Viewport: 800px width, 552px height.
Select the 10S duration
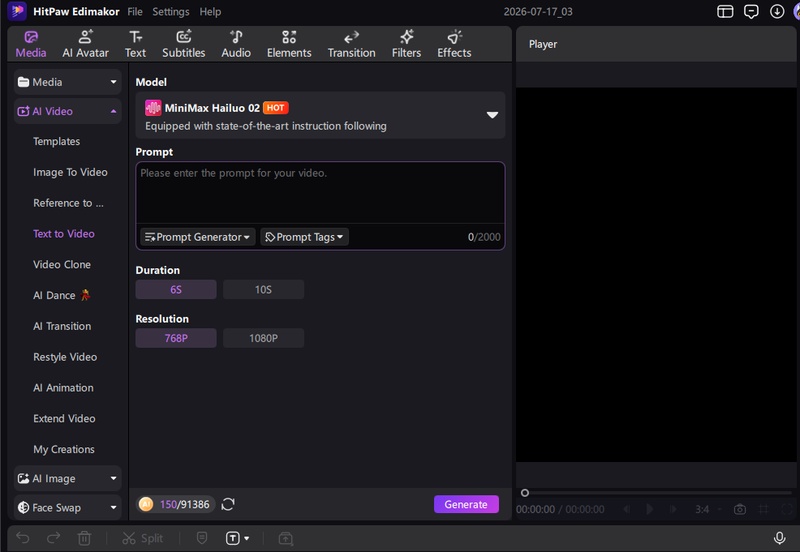click(263, 290)
